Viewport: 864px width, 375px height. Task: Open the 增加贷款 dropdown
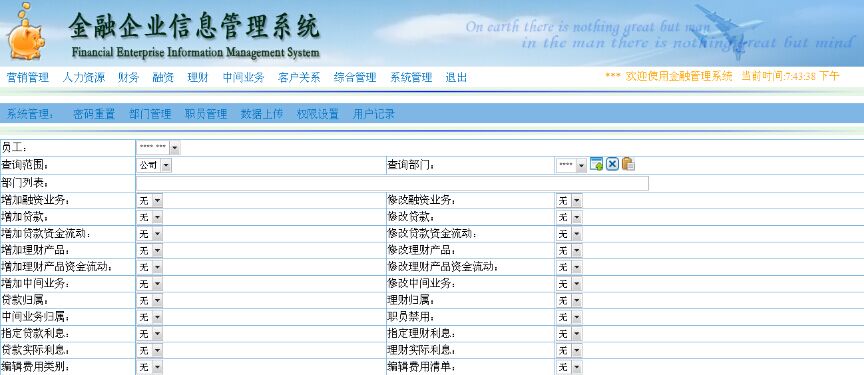150,218
